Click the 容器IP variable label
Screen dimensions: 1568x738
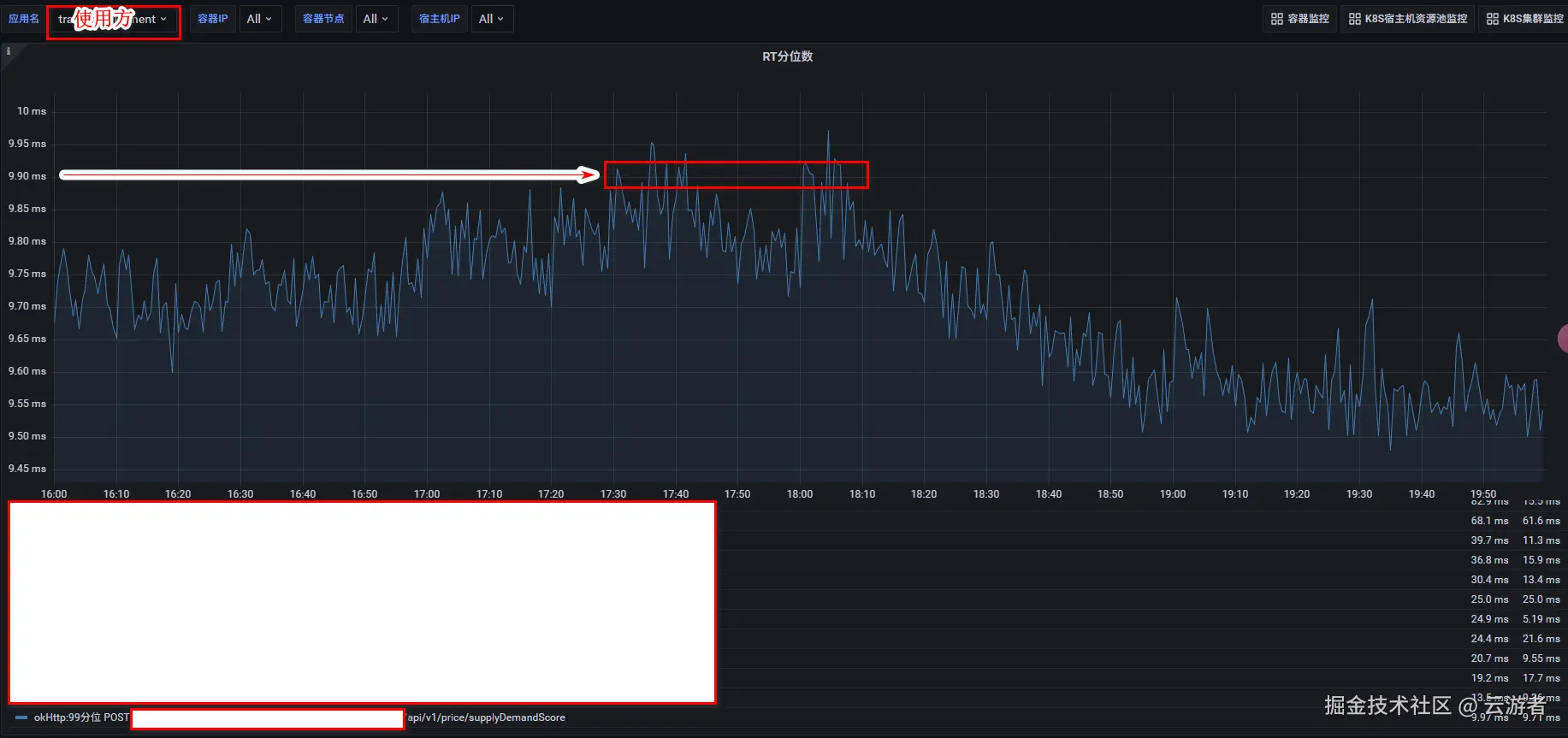(212, 19)
